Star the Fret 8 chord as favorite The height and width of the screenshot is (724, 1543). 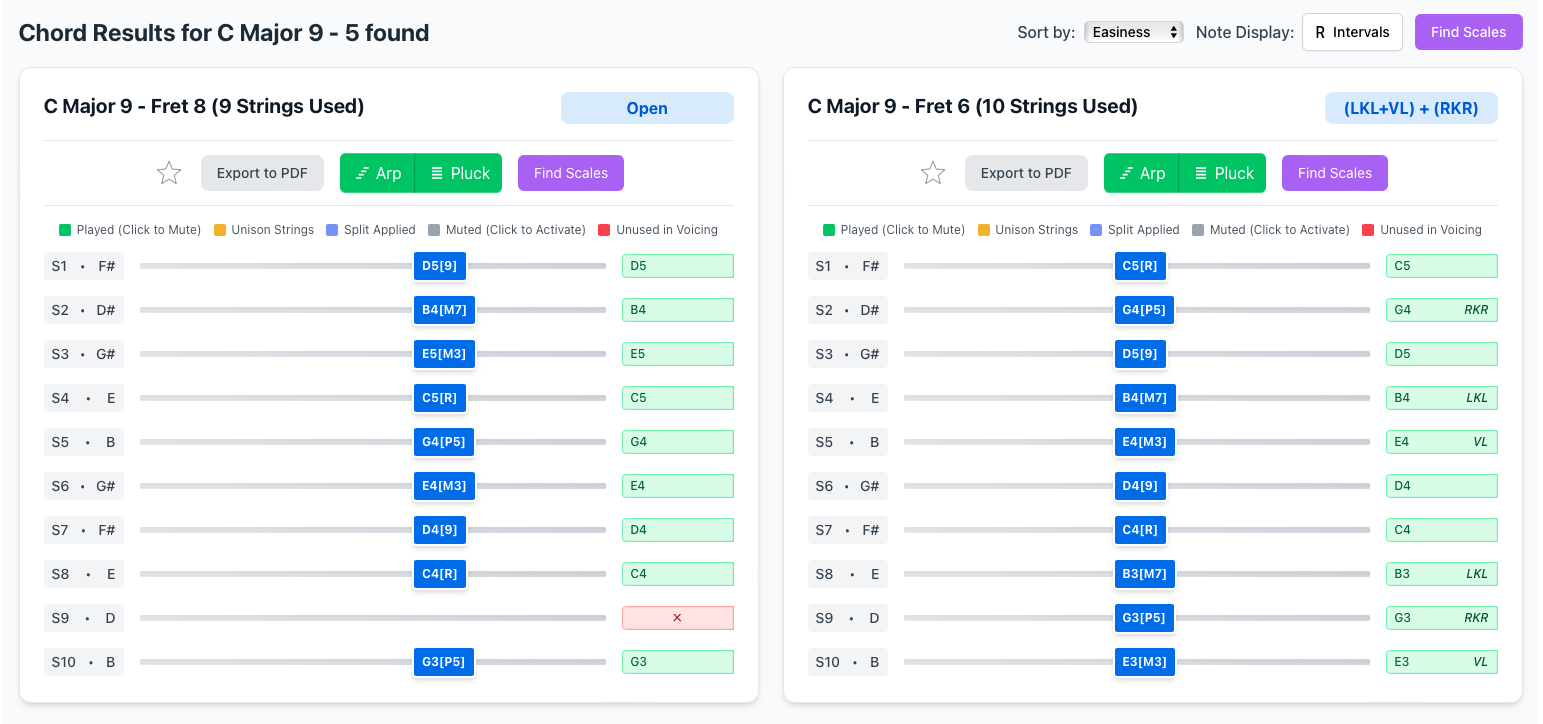click(x=169, y=173)
